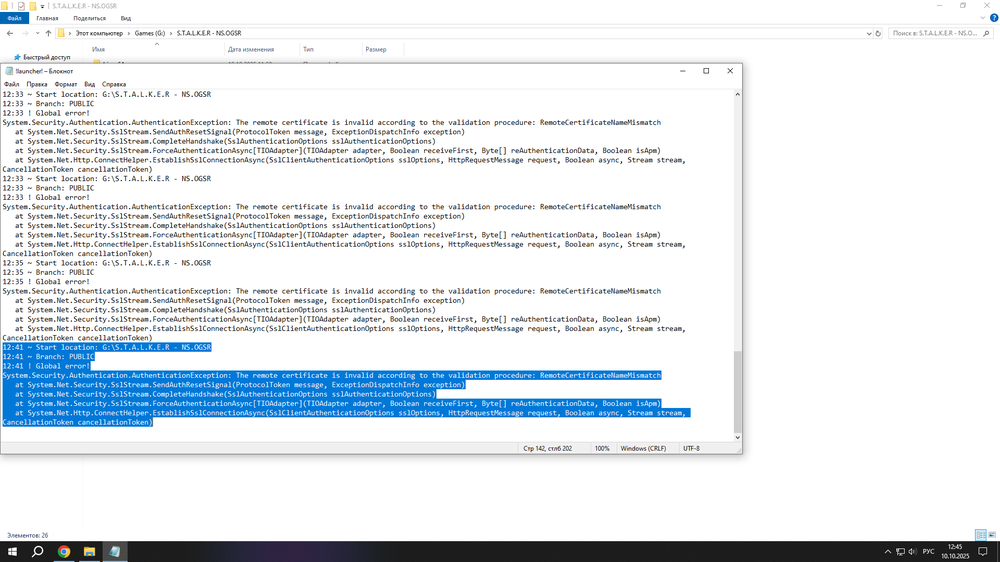
Task: Switch to the Главная ribbon tab
Action: (x=47, y=18)
